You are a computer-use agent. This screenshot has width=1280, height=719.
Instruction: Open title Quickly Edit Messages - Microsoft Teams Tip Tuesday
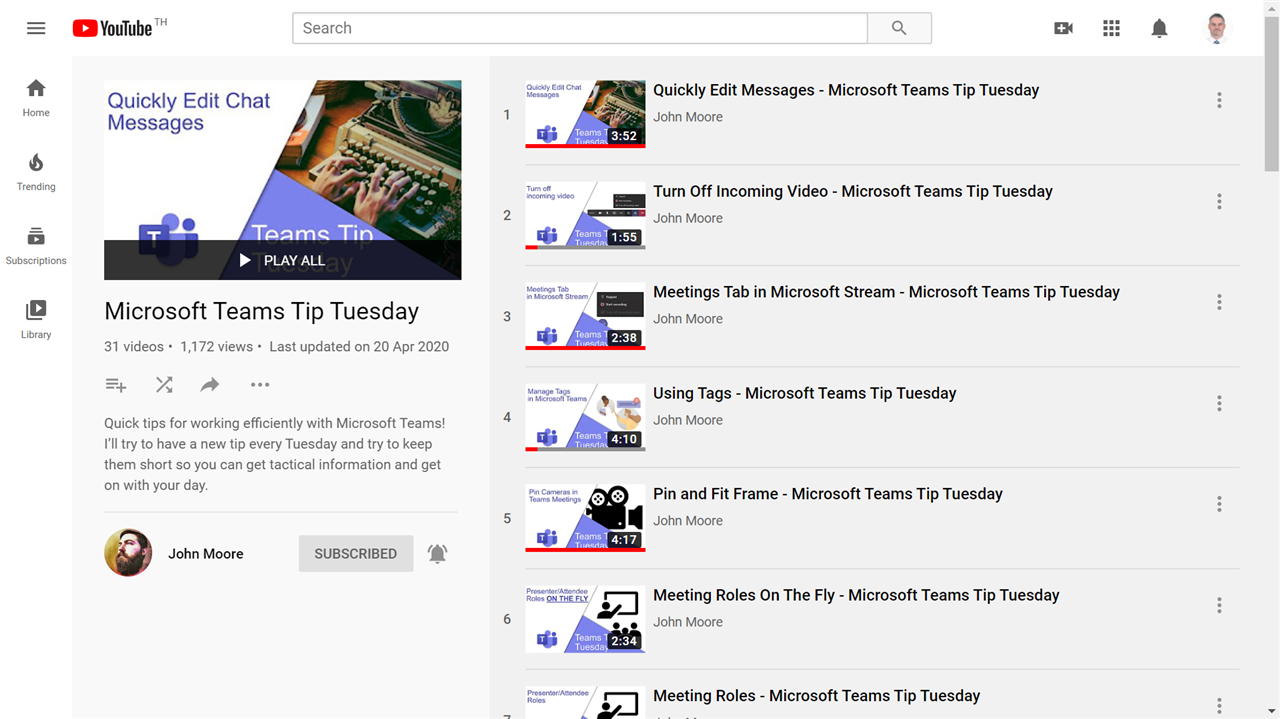coord(846,90)
